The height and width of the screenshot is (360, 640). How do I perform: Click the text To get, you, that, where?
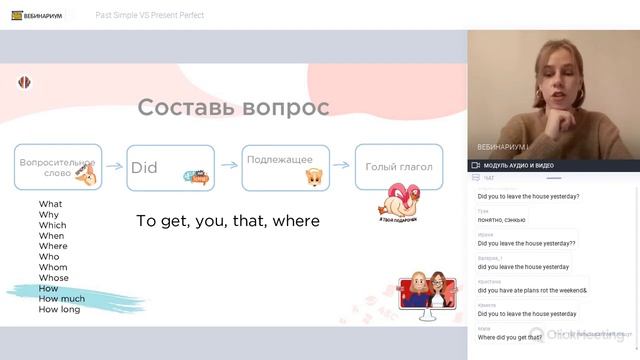click(x=228, y=221)
